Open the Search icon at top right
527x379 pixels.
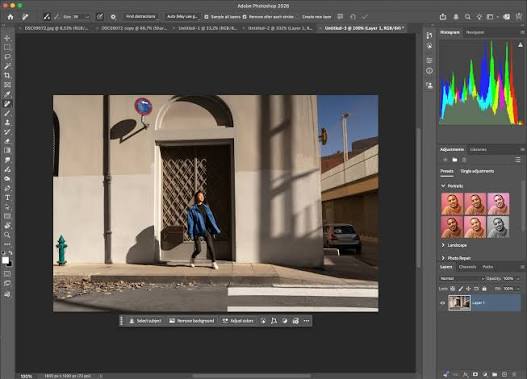click(x=468, y=16)
